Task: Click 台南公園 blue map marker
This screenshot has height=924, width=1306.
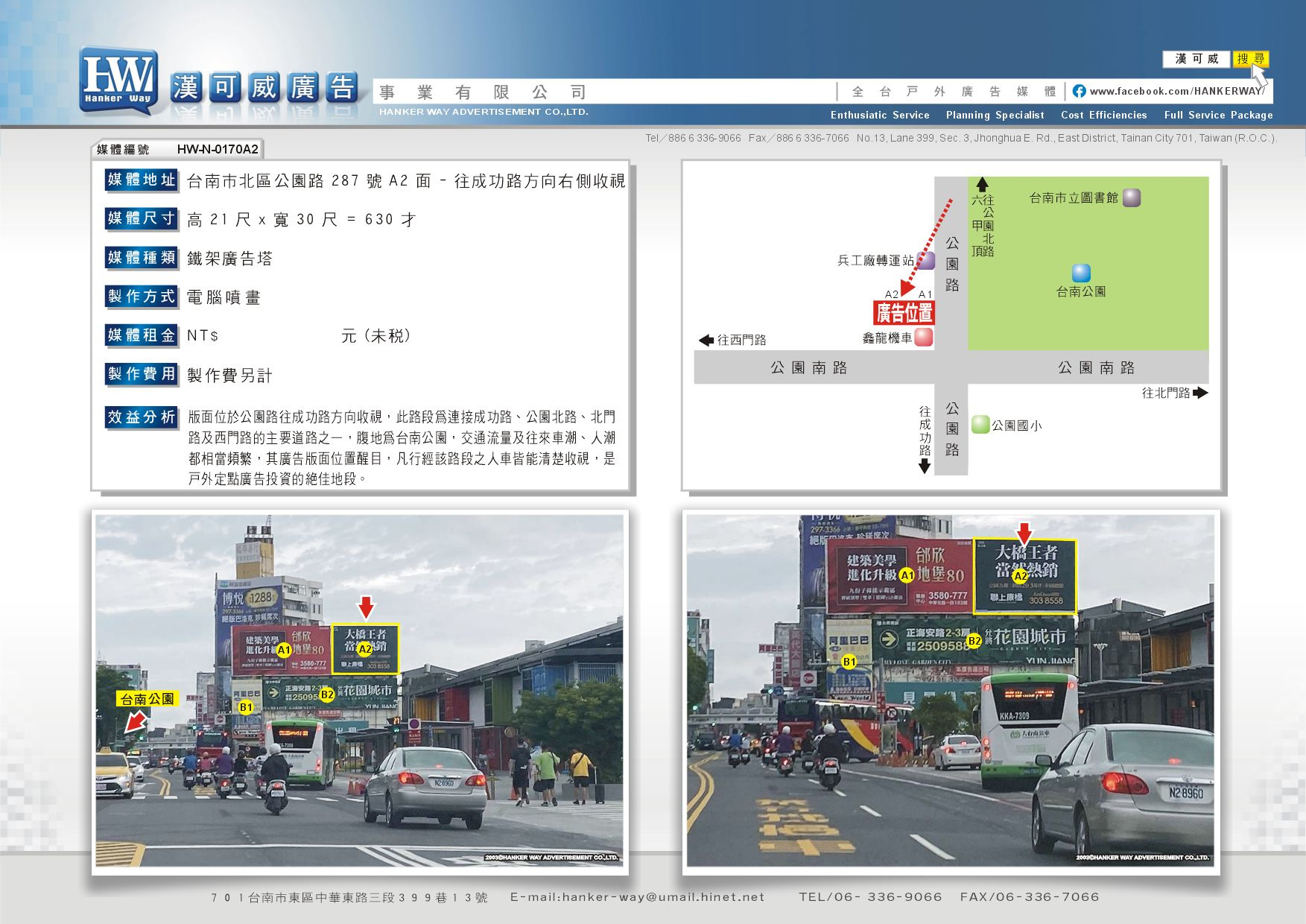Action: [1081, 273]
